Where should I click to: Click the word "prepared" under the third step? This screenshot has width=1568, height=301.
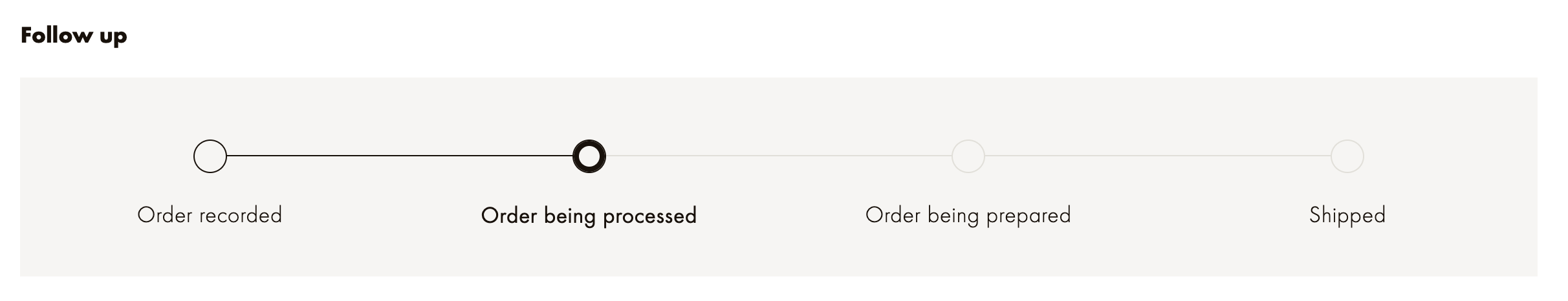[x=1029, y=216]
